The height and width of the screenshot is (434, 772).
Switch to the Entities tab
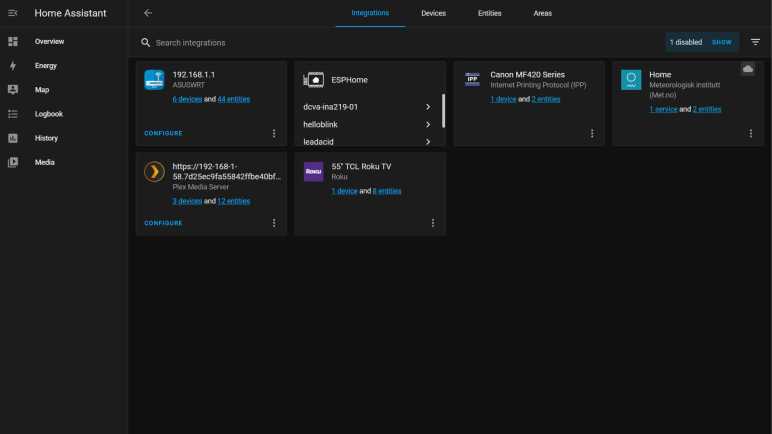[489, 13]
